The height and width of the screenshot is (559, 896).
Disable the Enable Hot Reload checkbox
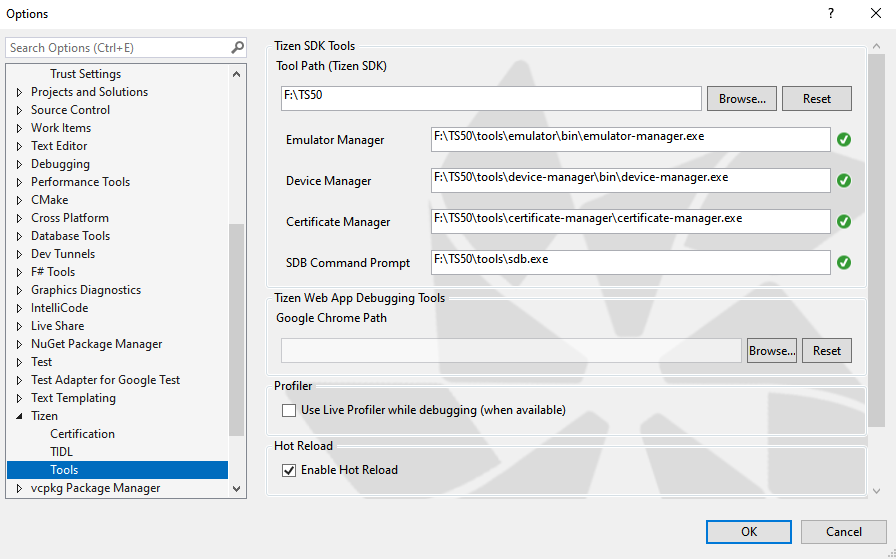click(289, 470)
